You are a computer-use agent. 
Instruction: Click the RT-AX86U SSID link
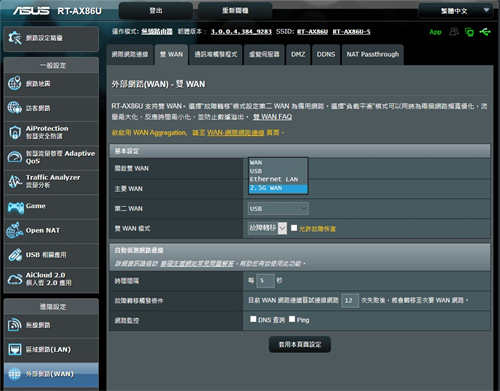(x=312, y=32)
